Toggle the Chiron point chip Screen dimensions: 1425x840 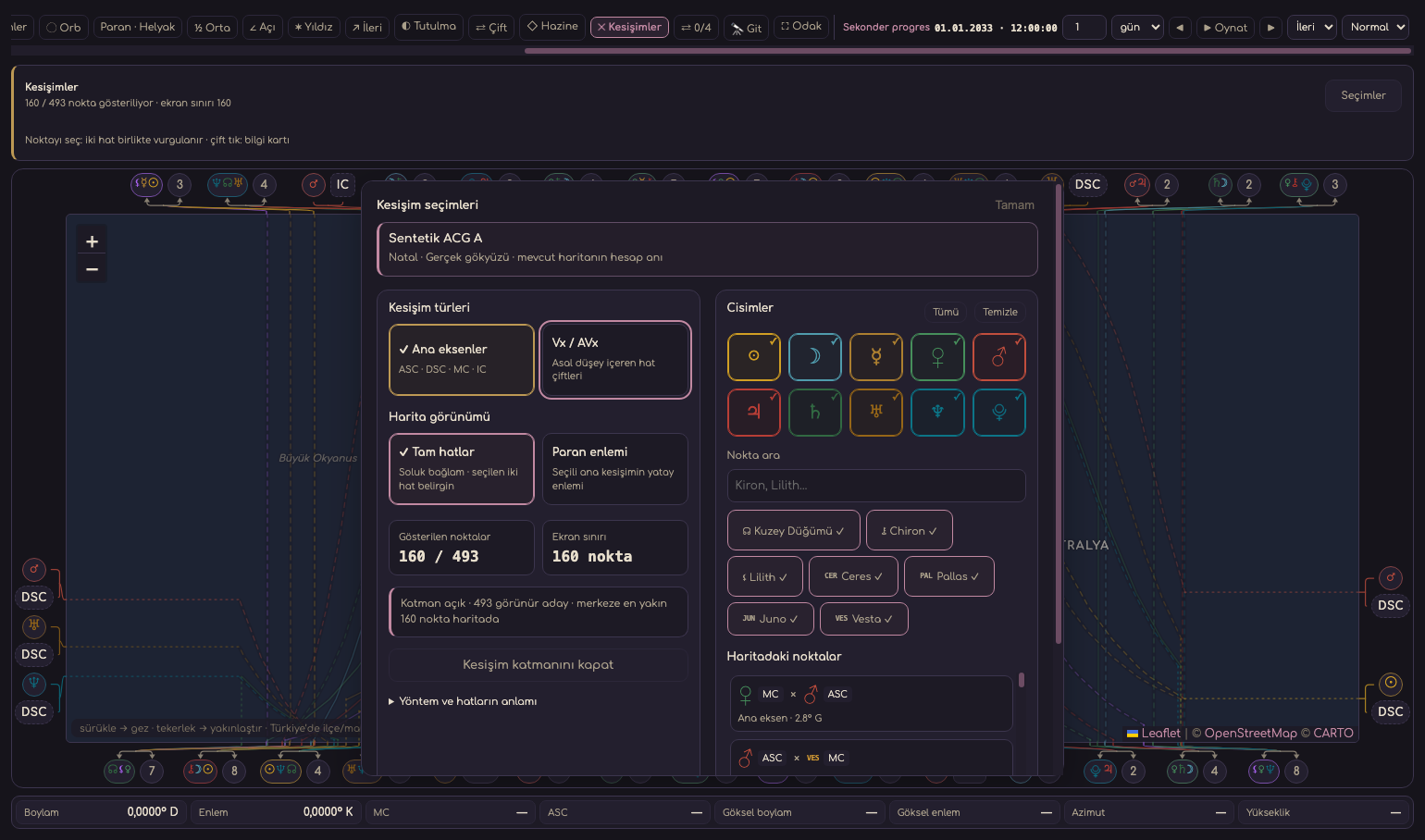[909, 531]
